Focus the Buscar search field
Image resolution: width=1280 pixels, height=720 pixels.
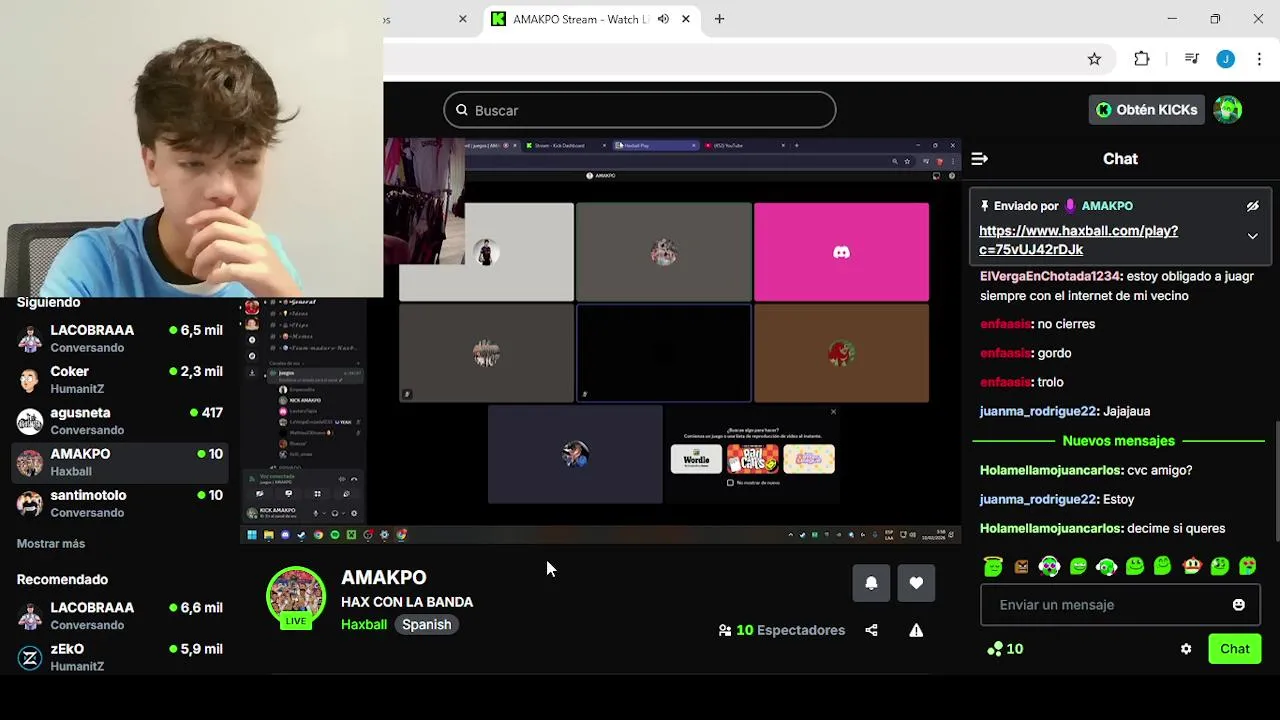[x=640, y=110]
